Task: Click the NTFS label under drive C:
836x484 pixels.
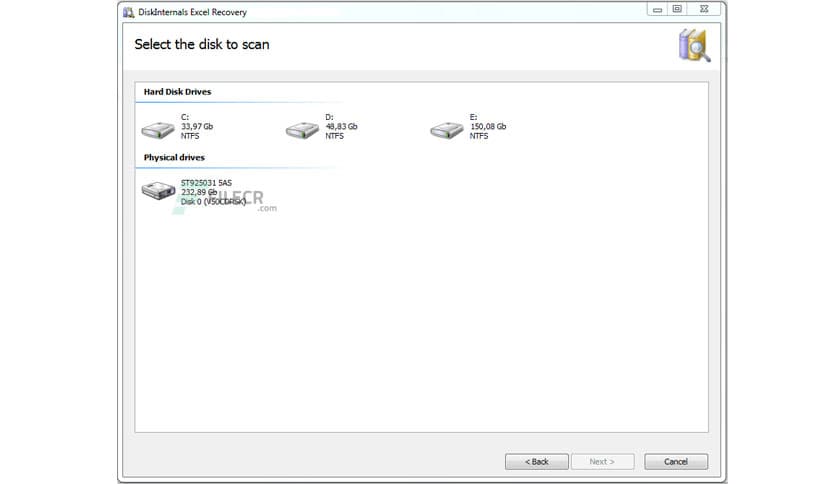Action: 190,136
